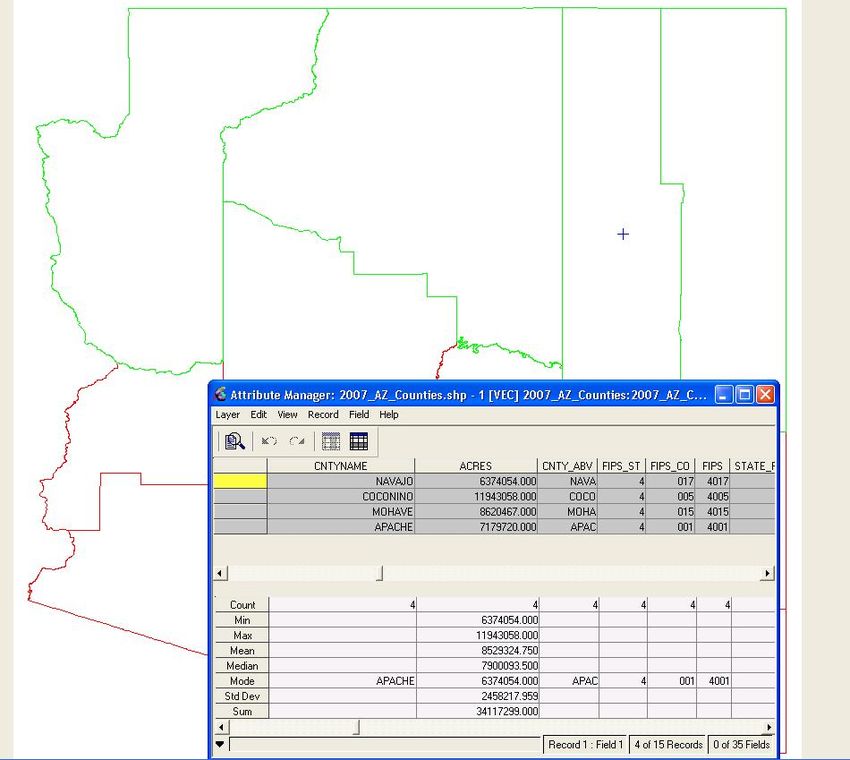Click the MOHA abbreviation cell
Image resolution: width=850 pixels, height=760 pixels.
pyautogui.click(x=568, y=511)
